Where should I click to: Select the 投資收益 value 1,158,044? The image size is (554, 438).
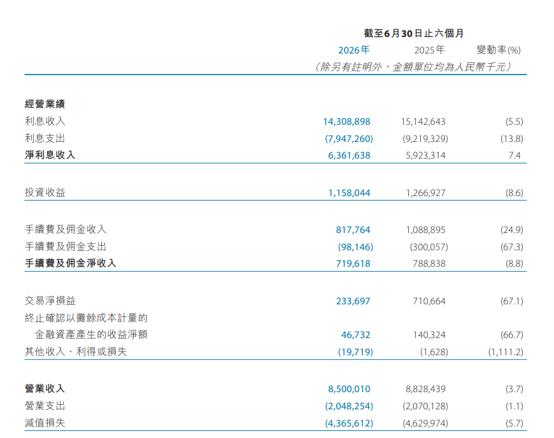(x=349, y=193)
